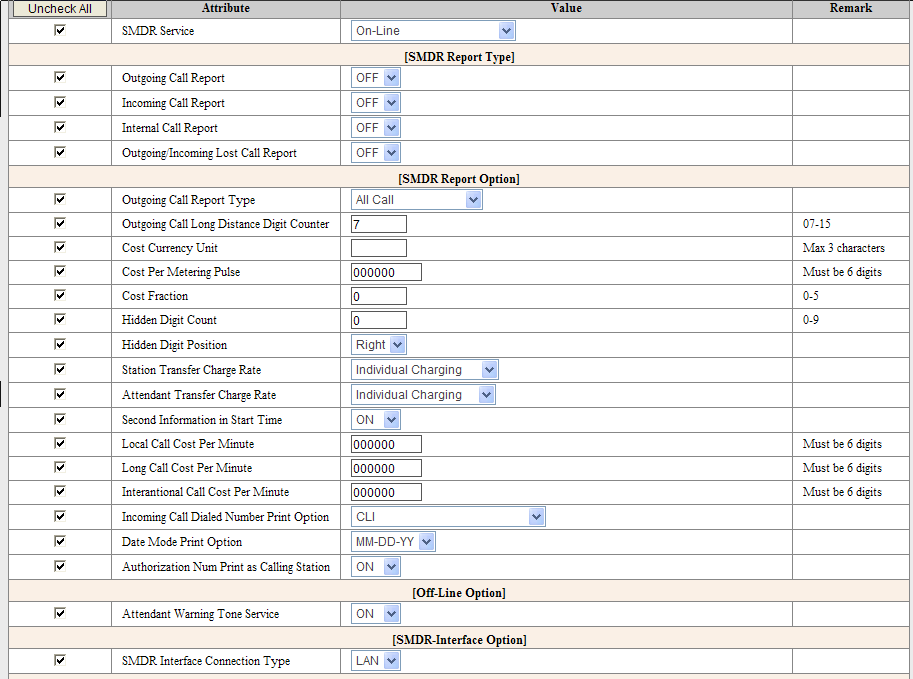Click the Local Call Cost Per Minute field
This screenshot has width=913, height=679.
tap(386, 444)
